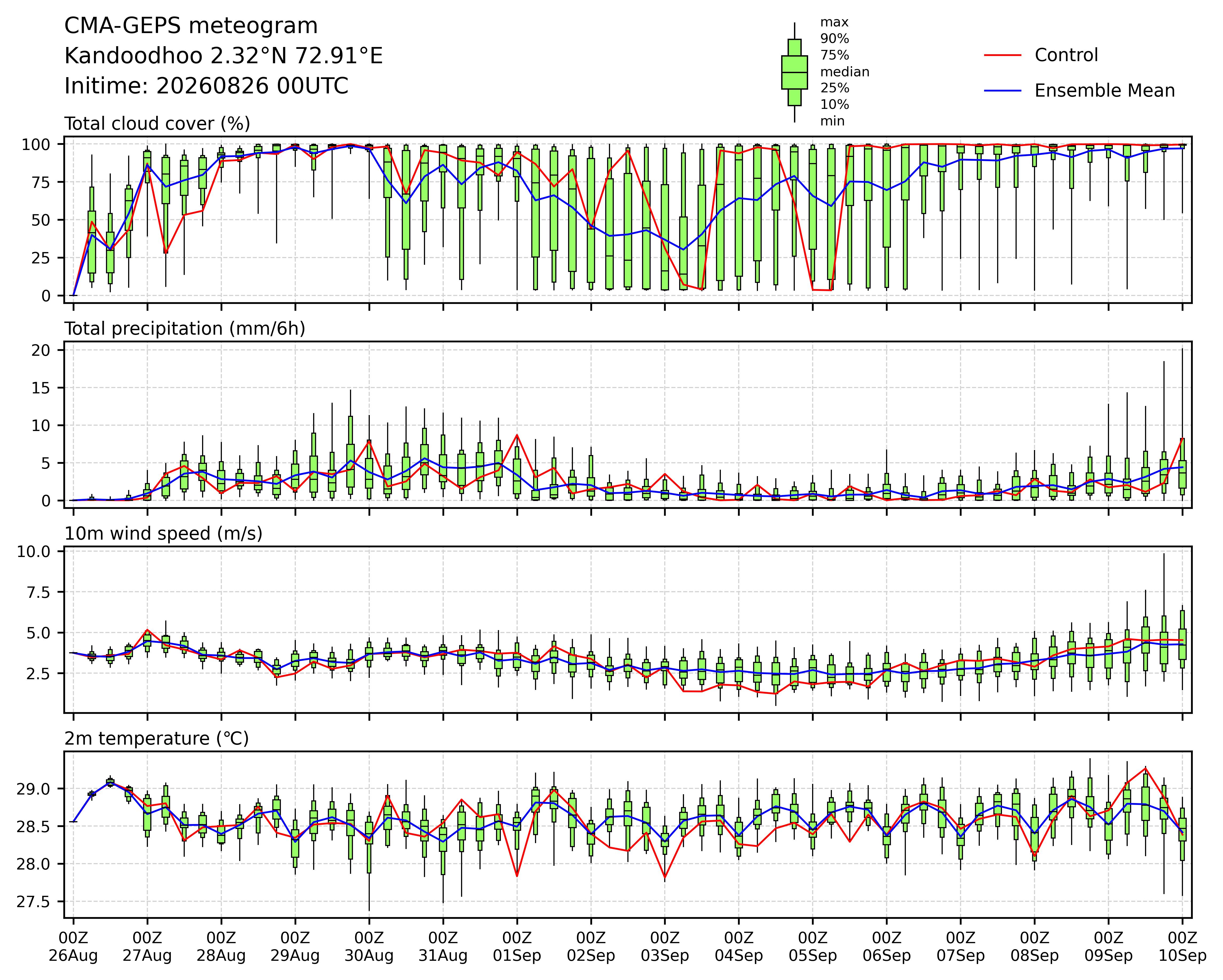Click the 'Control' legend label
Screen dimensions: 1223x980
(1066, 55)
